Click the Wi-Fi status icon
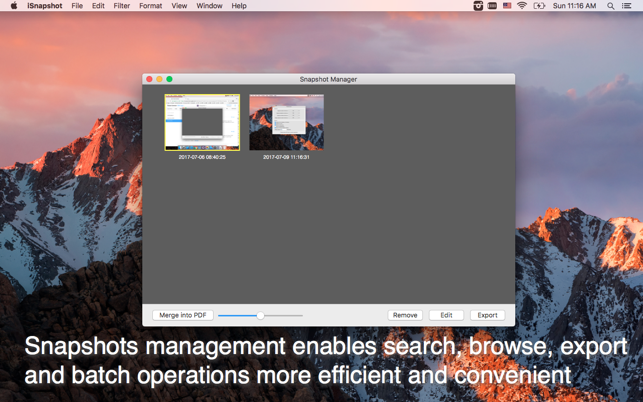 click(x=522, y=6)
